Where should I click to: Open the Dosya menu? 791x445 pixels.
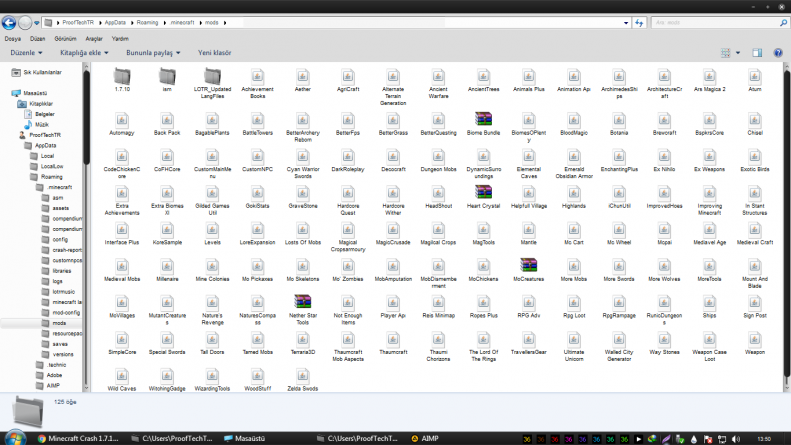tap(13, 38)
